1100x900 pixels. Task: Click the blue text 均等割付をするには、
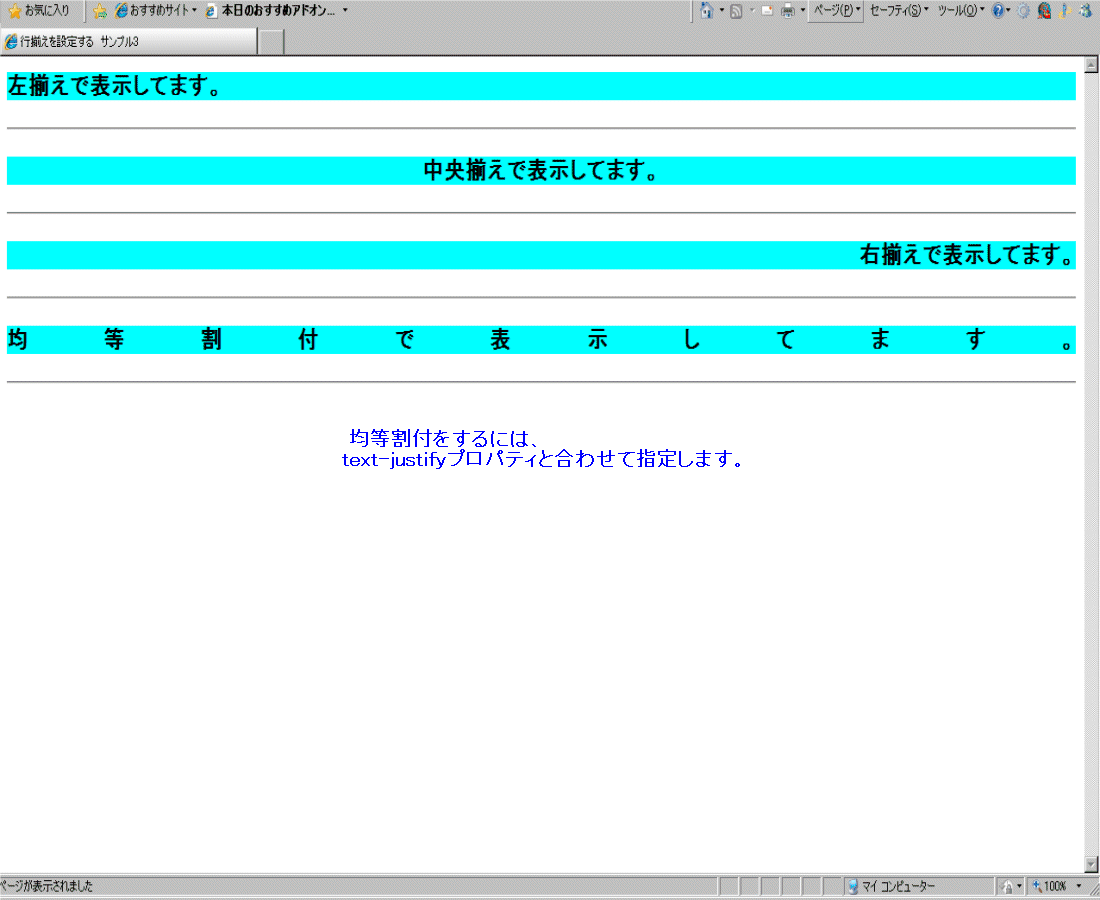point(445,438)
